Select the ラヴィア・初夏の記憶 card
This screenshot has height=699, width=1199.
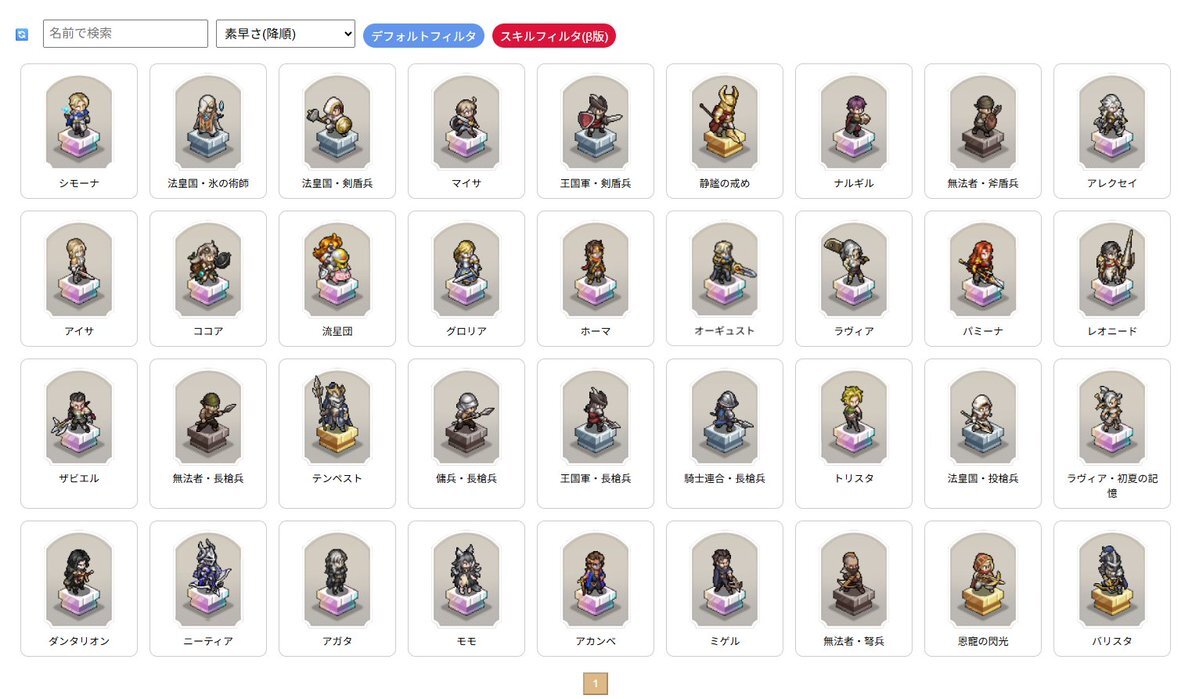click(1112, 434)
